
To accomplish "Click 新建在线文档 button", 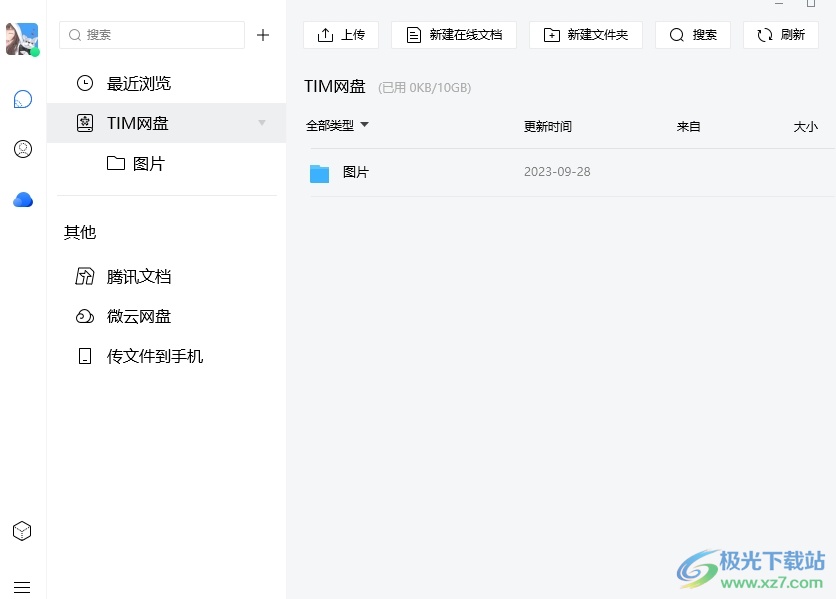I will 454,35.
